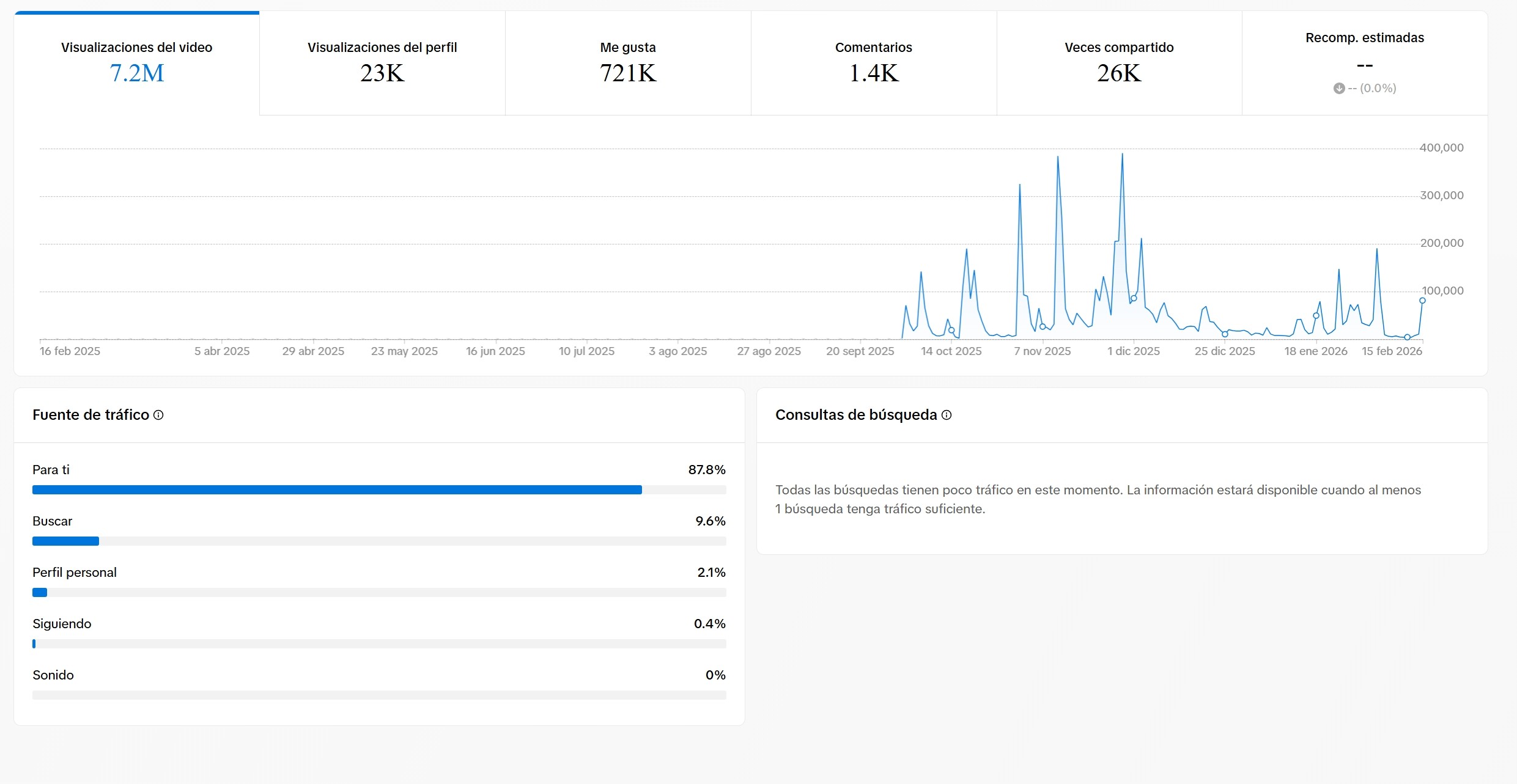The width and height of the screenshot is (1517, 784).
Task: Click the 87.8% Para ti percentage
Action: pos(706,470)
